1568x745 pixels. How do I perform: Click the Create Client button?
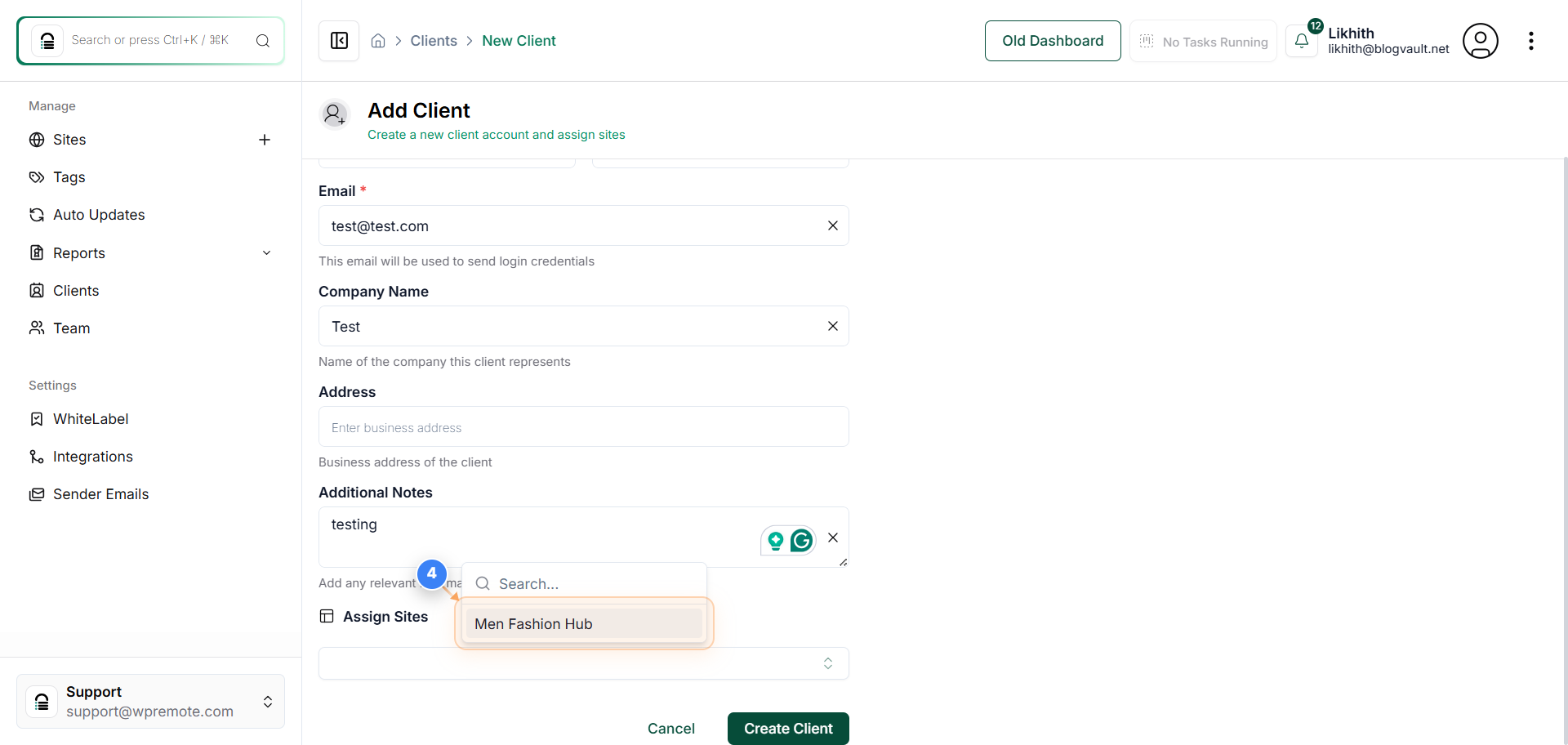[x=787, y=728]
